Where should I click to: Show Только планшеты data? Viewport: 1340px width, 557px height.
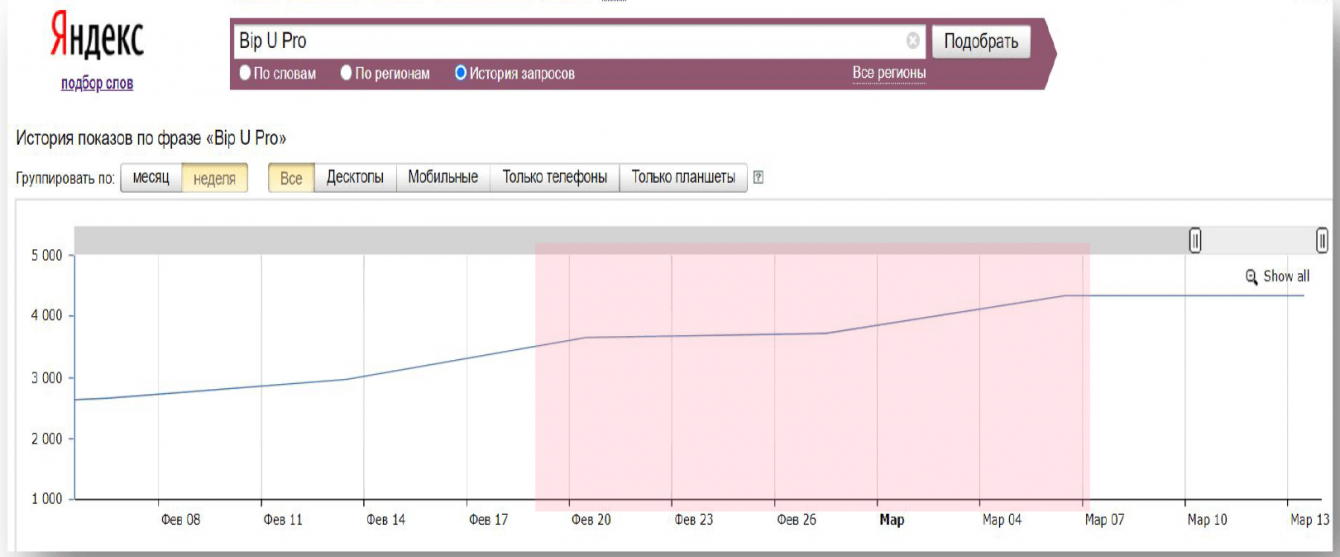[x=683, y=178]
